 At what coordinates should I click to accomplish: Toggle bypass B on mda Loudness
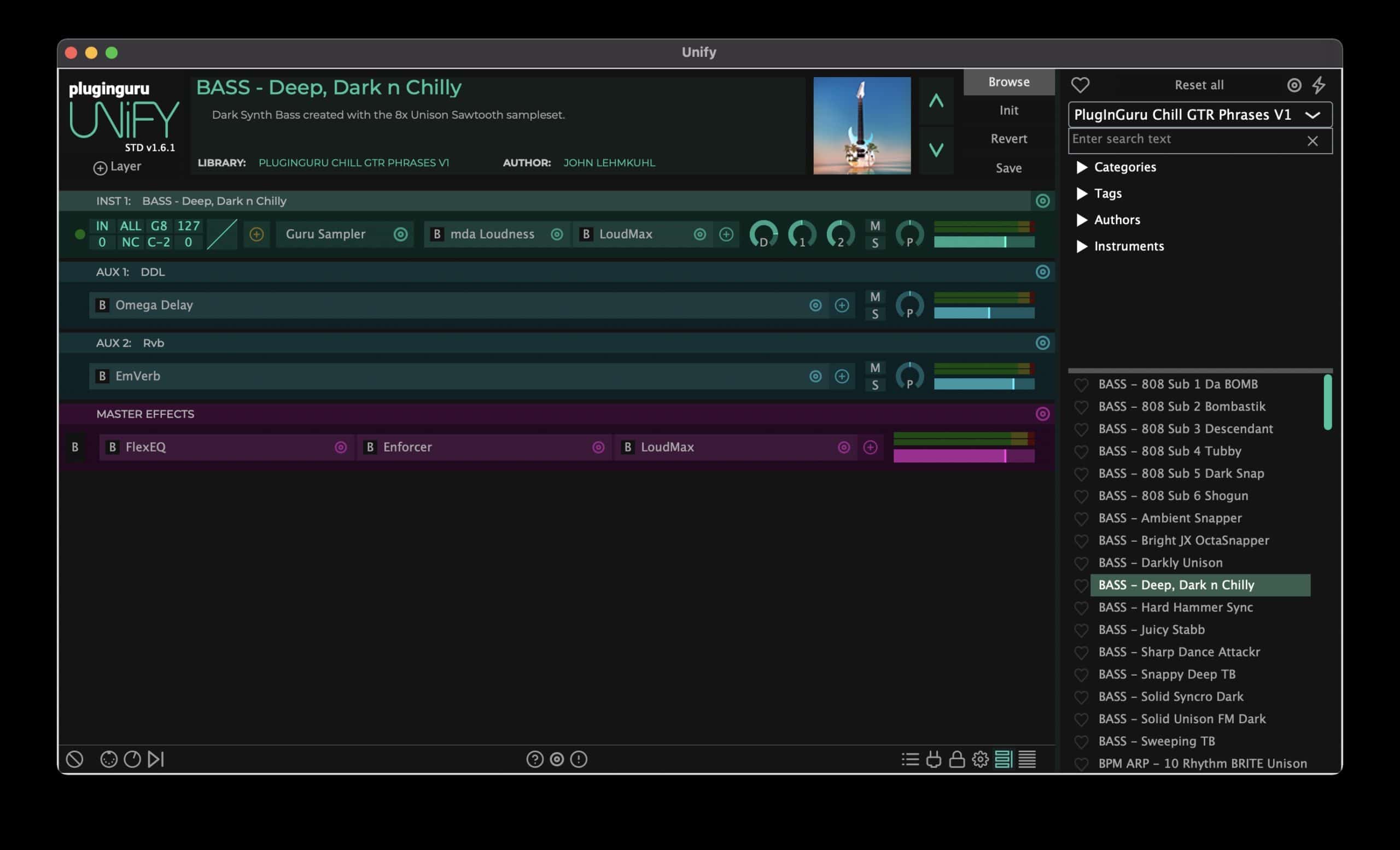click(437, 235)
